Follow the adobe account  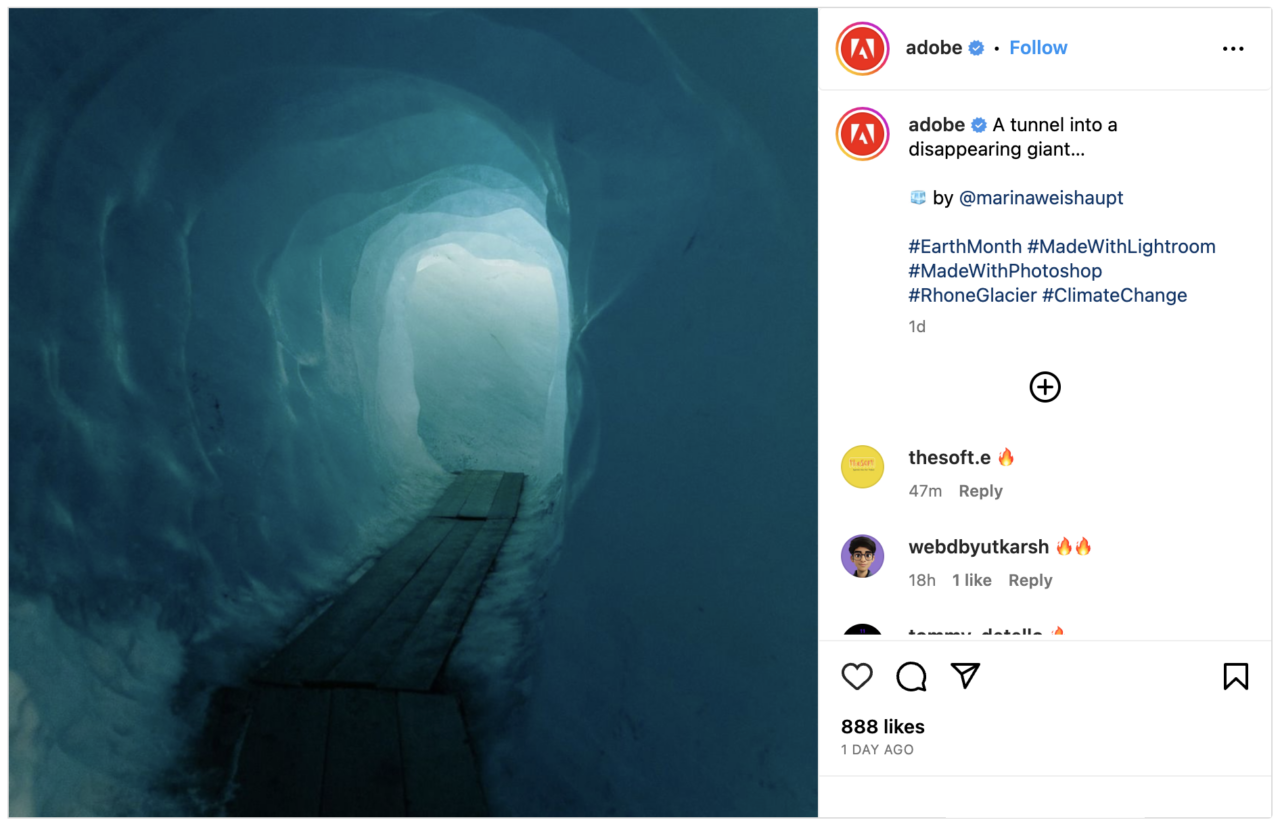click(x=1038, y=47)
